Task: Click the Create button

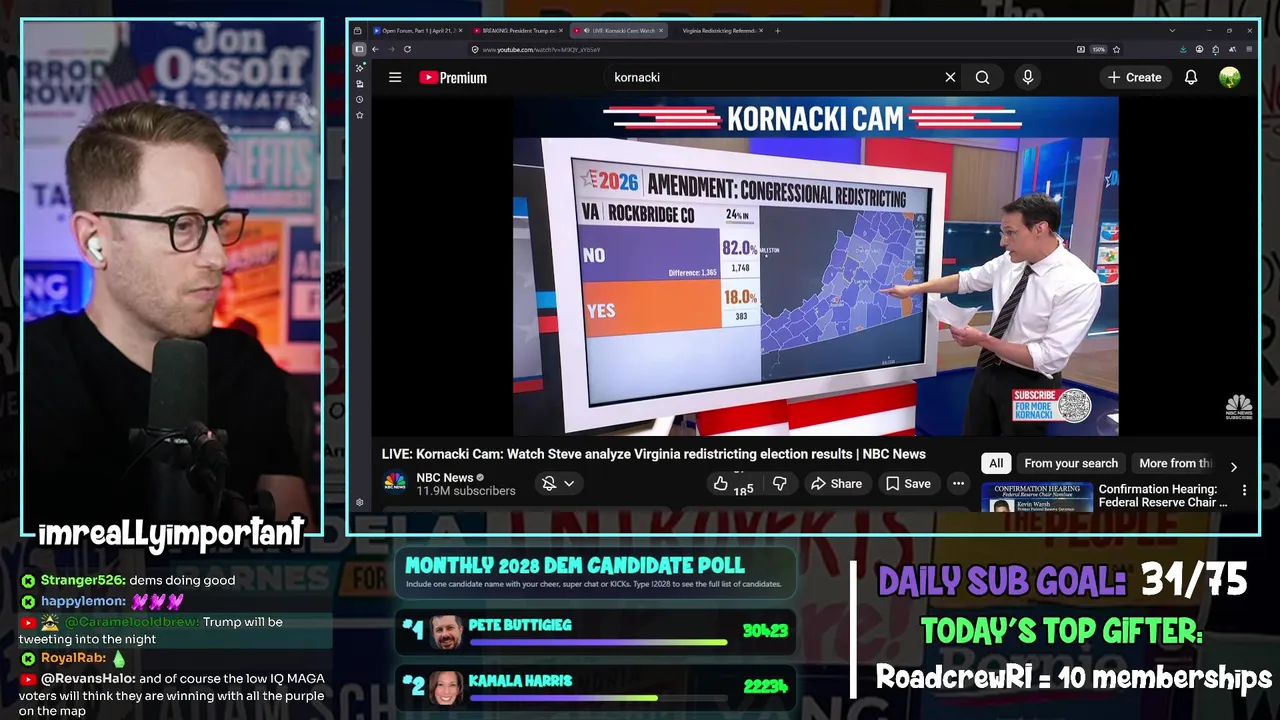Action: pos(1134,77)
